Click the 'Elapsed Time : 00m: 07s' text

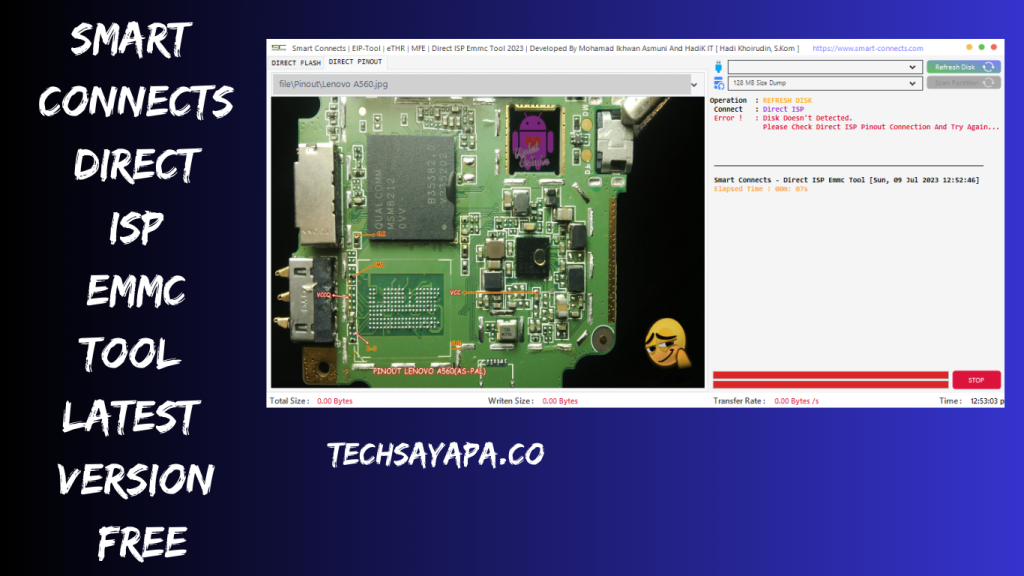click(760, 189)
